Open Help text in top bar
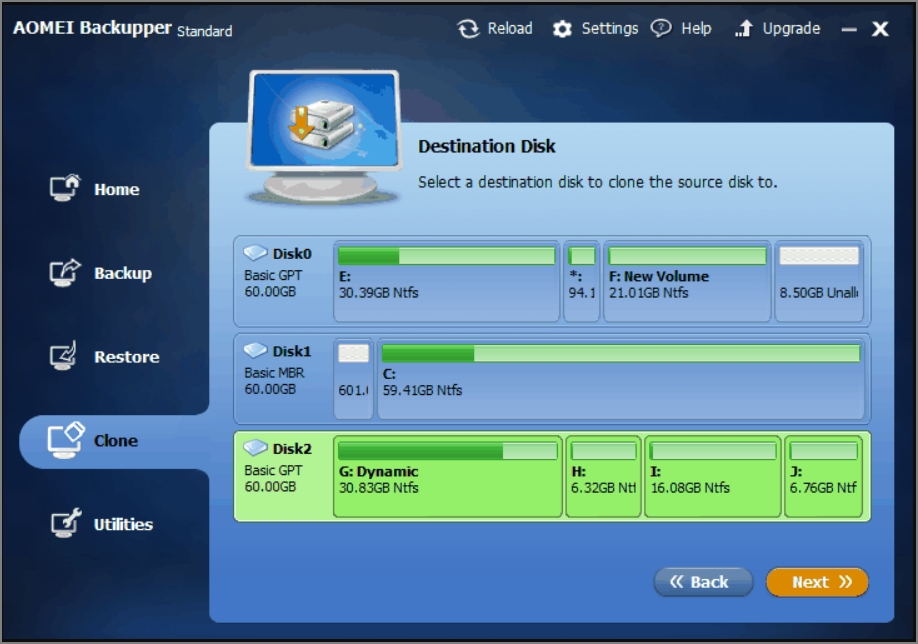This screenshot has width=918, height=644. click(x=696, y=28)
